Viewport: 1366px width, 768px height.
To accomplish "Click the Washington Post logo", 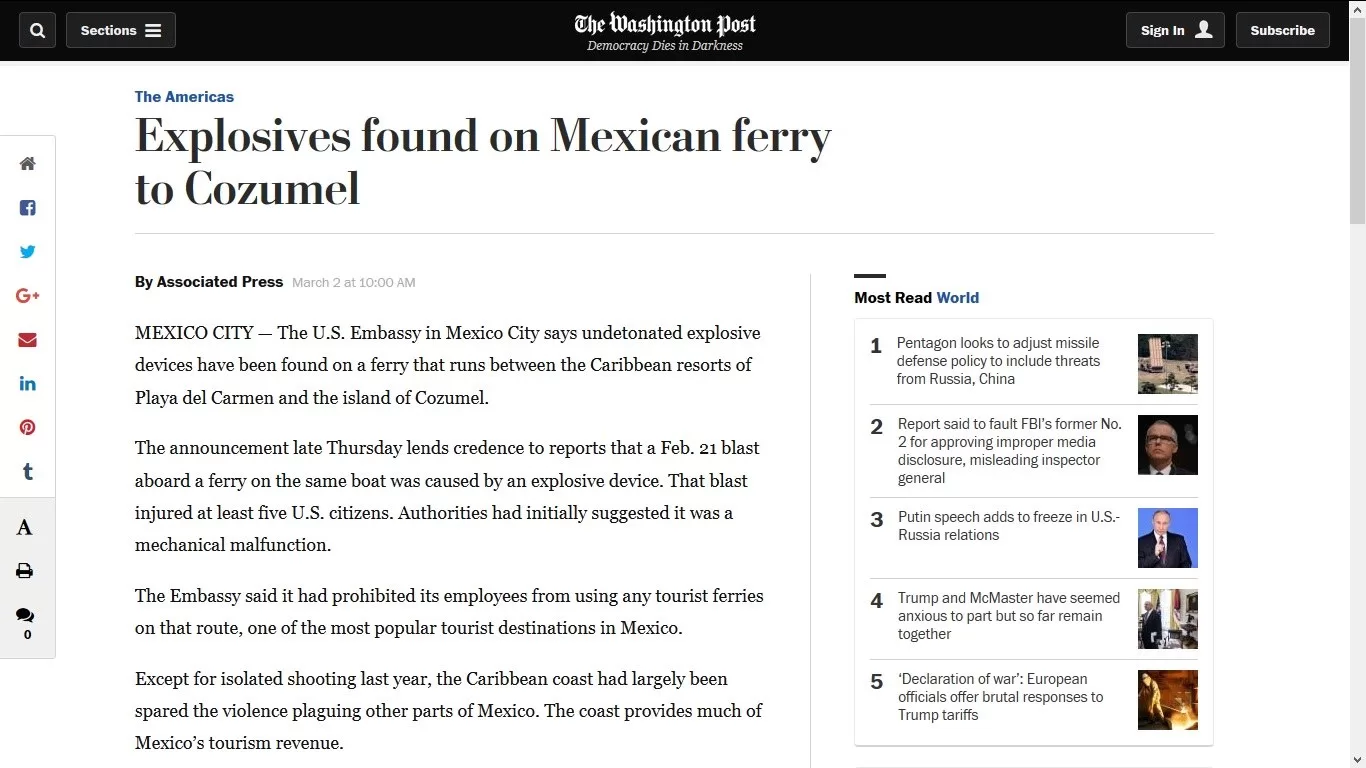I will point(665,31).
